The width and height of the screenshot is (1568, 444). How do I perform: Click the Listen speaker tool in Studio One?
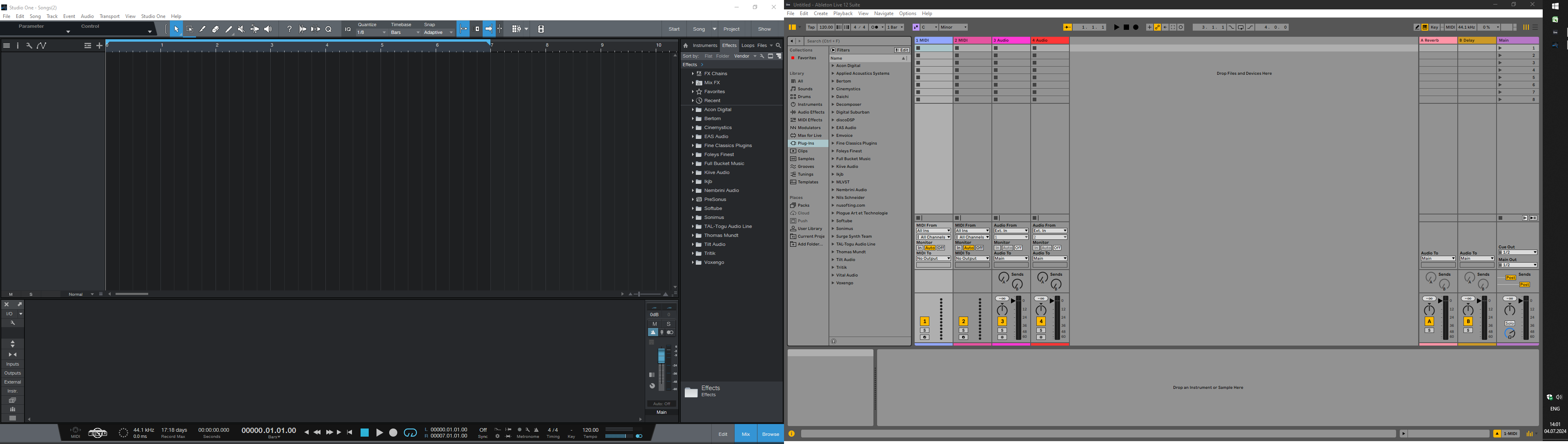(268, 29)
